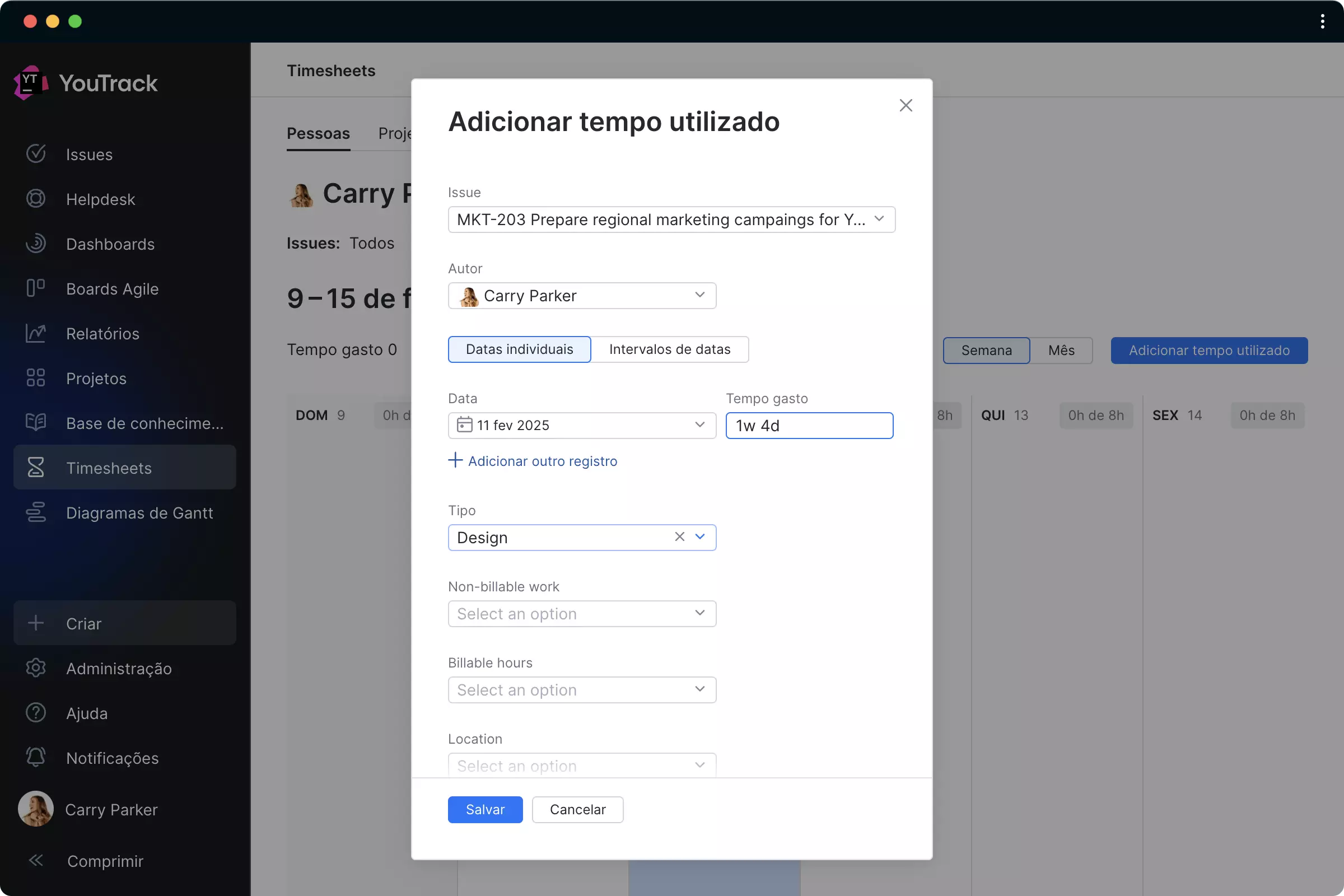Clear the Design type with X icon

(679, 536)
